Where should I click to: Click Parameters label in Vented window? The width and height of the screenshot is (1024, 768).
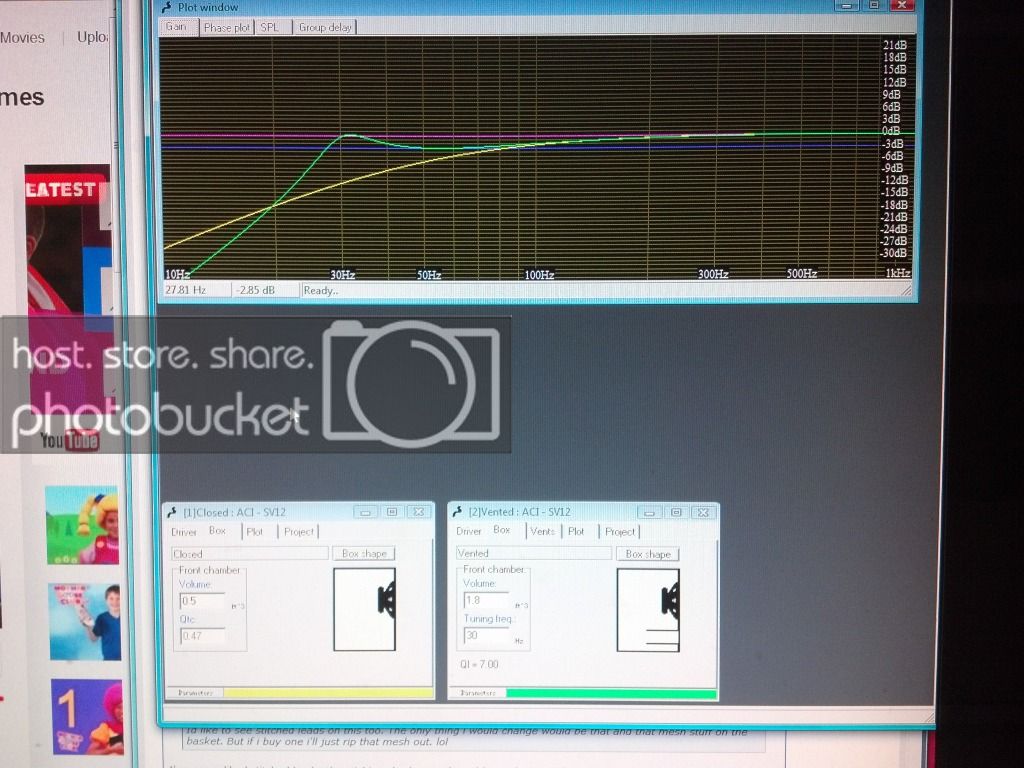click(x=477, y=693)
